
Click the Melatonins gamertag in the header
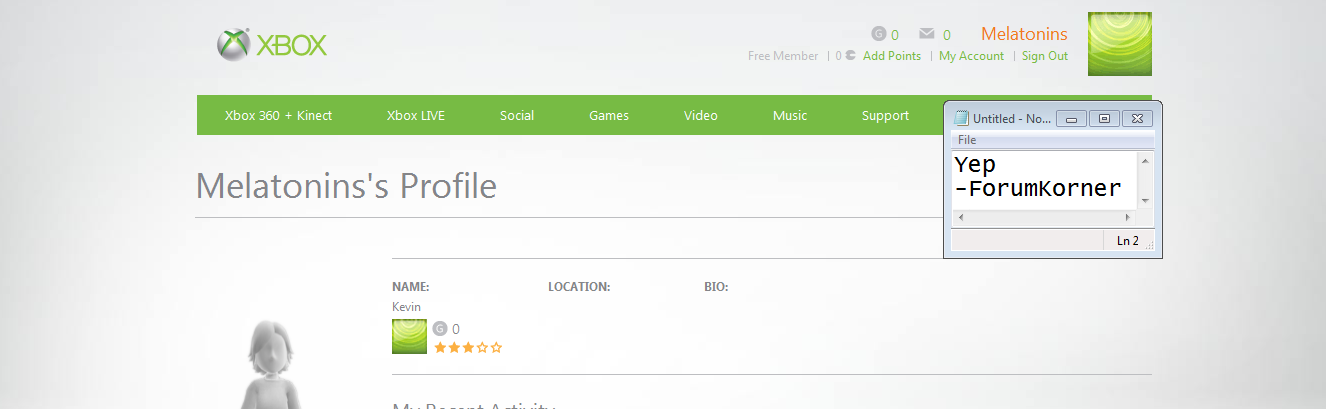pyautogui.click(x=1024, y=34)
